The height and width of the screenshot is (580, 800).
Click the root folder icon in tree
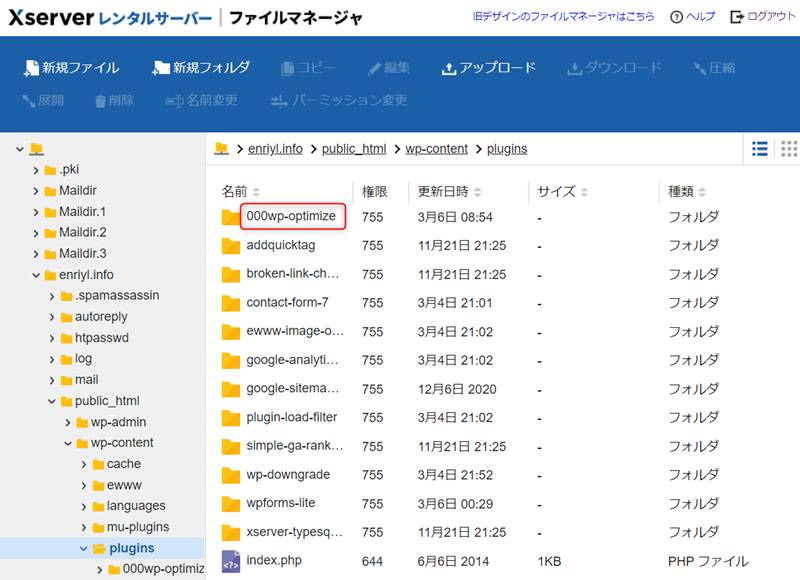(37, 149)
